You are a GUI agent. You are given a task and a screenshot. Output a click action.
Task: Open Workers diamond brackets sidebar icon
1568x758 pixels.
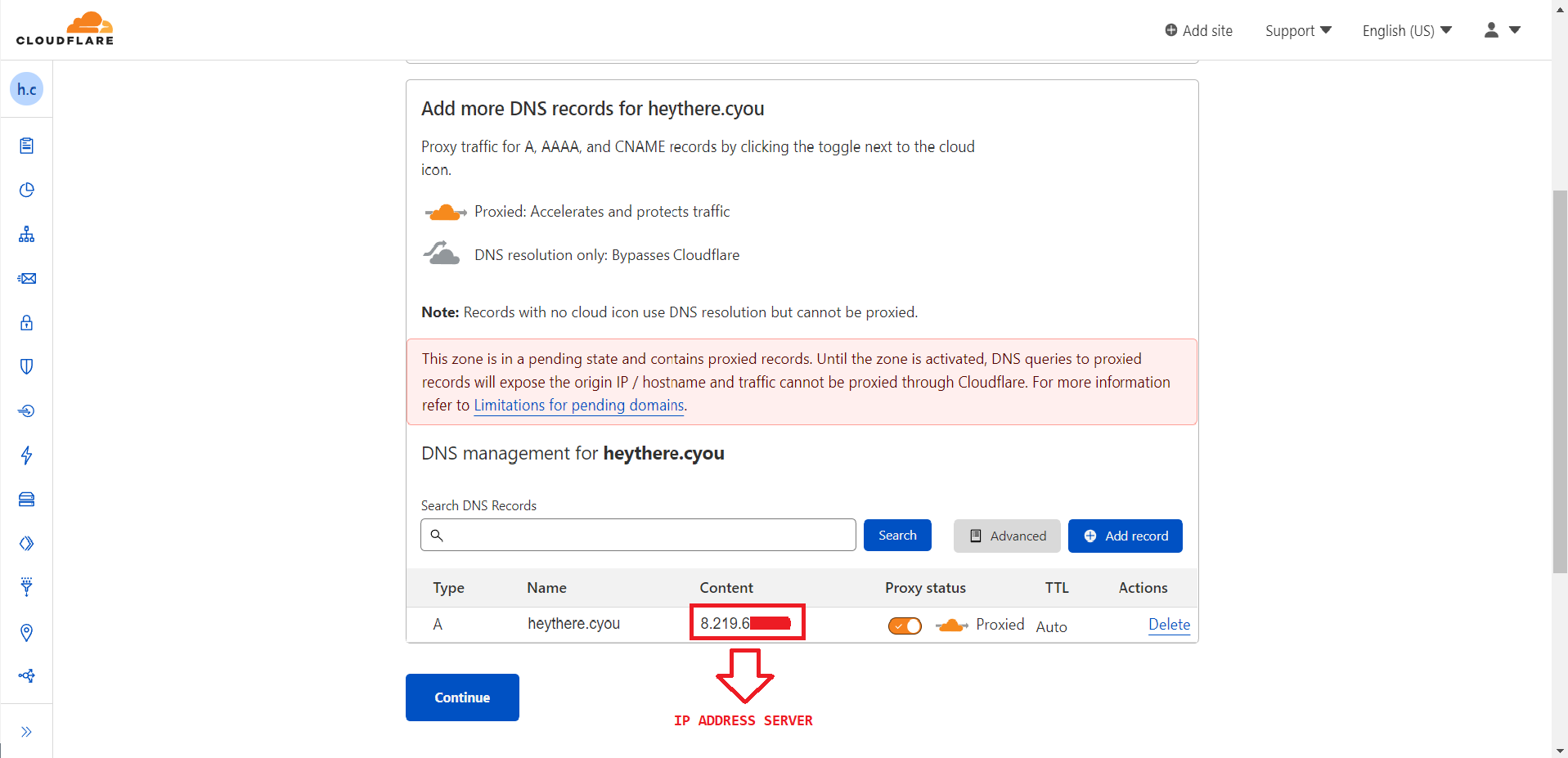(x=26, y=543)
